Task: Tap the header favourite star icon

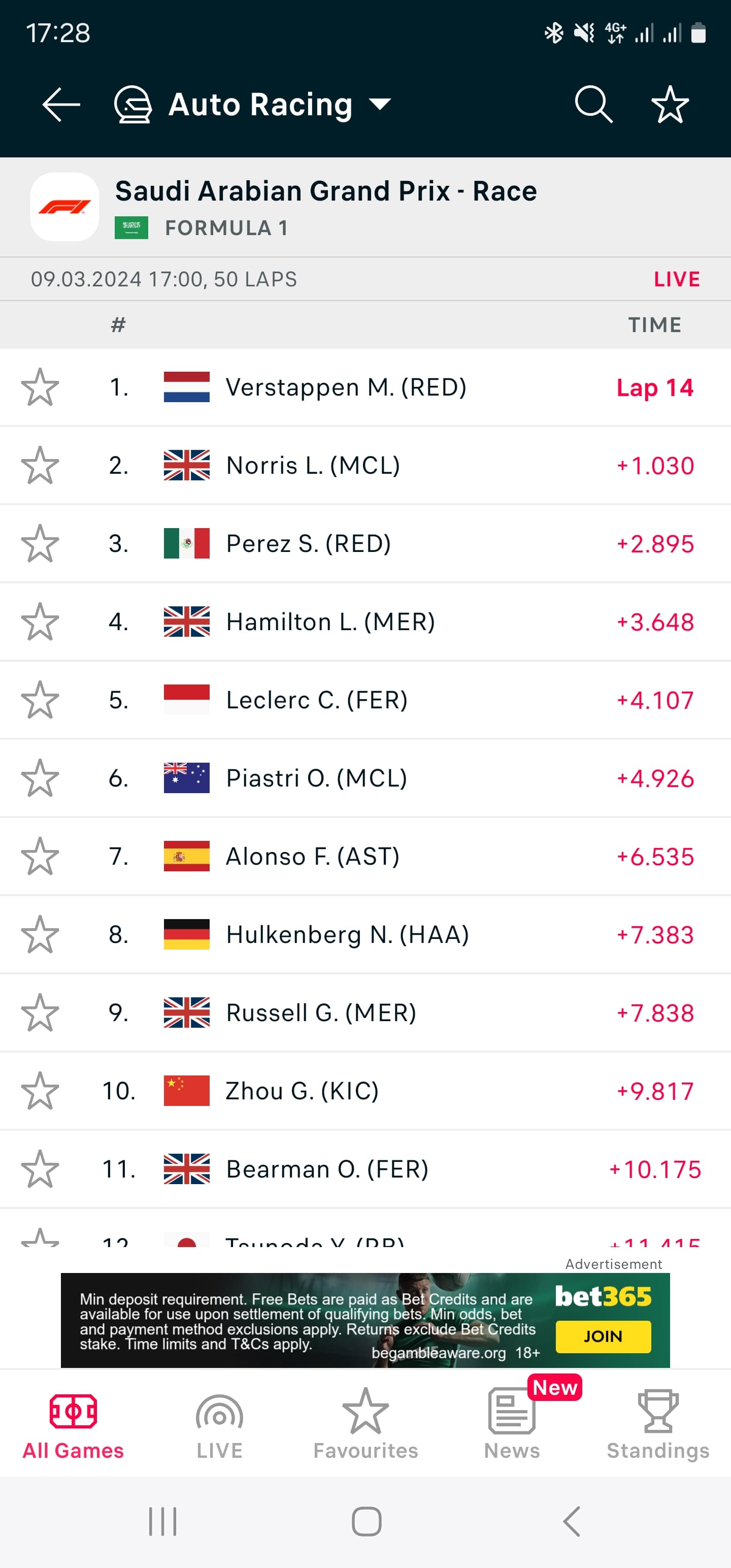Action: (x=670, y=105)
